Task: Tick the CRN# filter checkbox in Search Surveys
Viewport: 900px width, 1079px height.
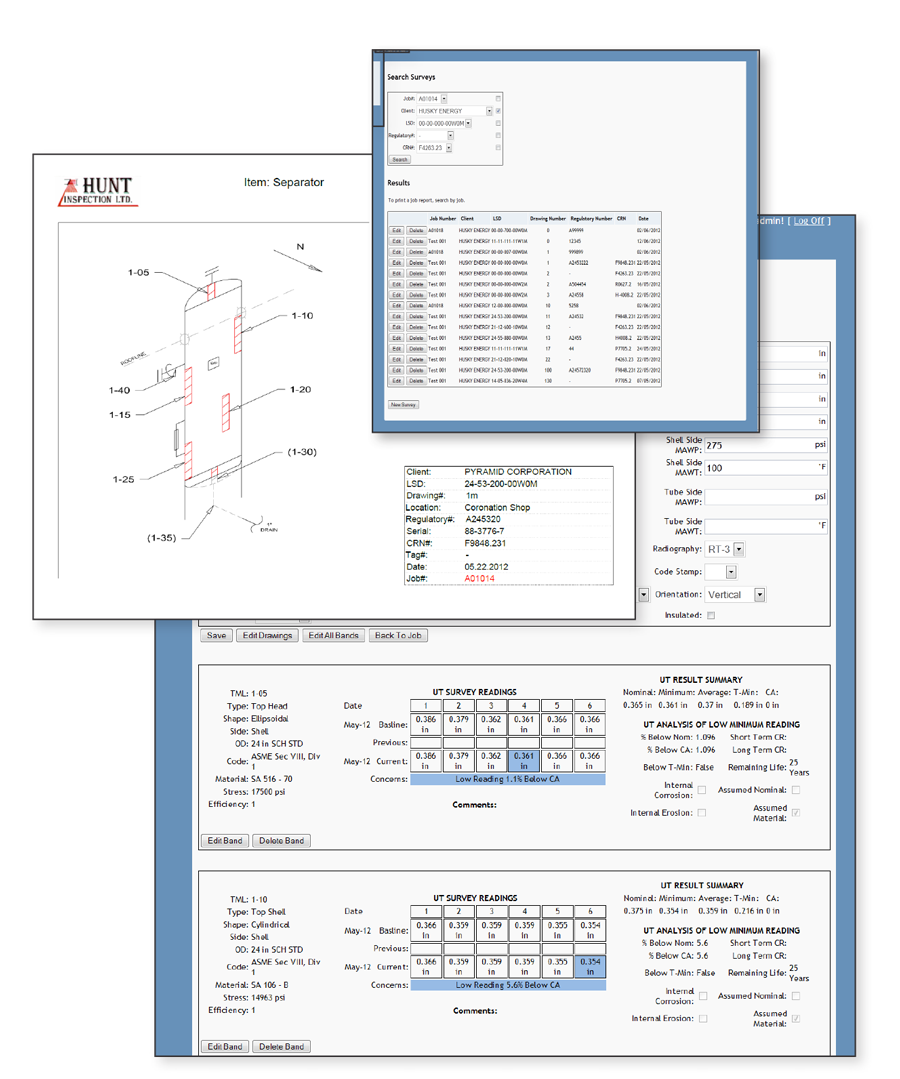Action: coord(498,147)
